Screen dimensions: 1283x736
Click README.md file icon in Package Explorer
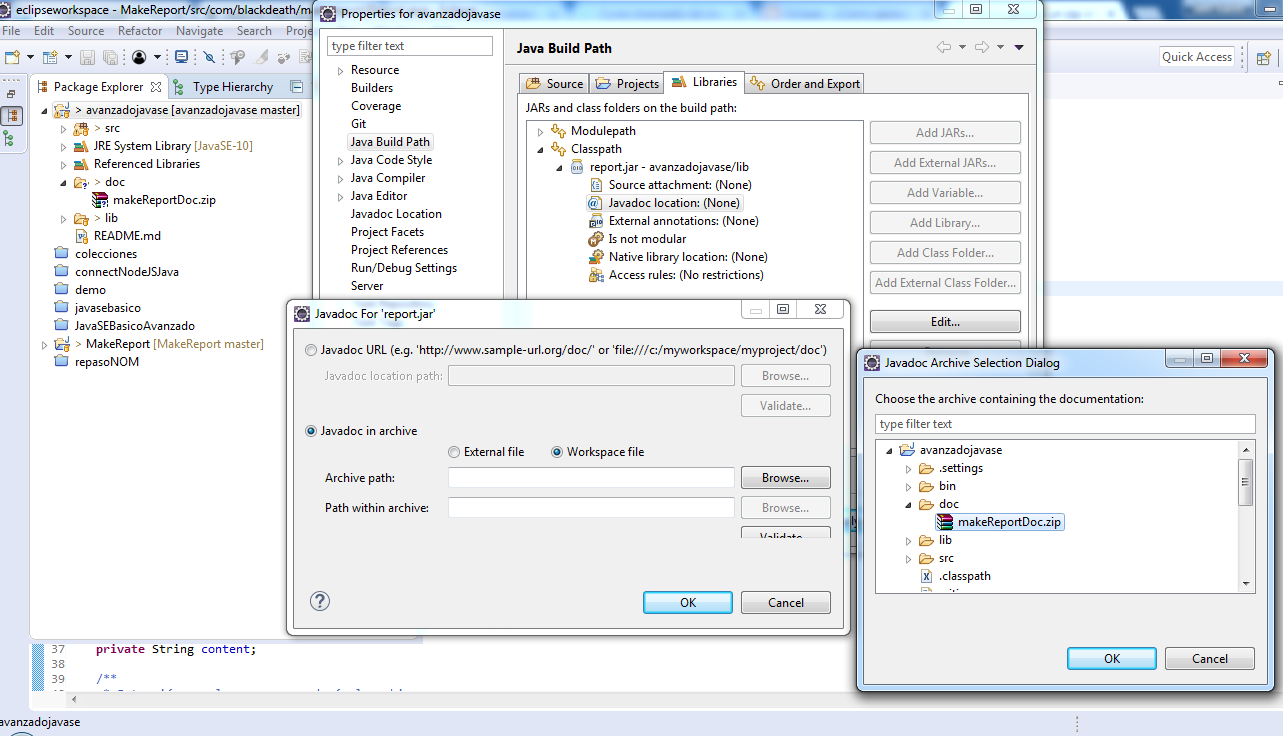[84, 236]
